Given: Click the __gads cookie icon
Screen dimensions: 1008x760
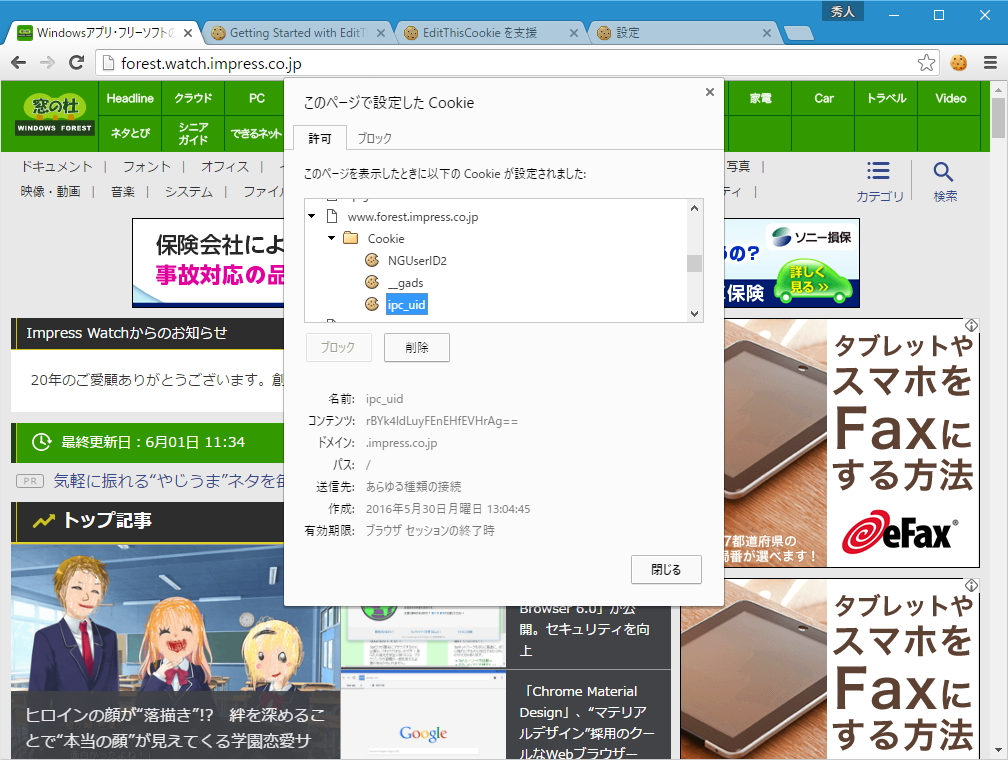Looking at the screenshot, I should coord(372,282).
